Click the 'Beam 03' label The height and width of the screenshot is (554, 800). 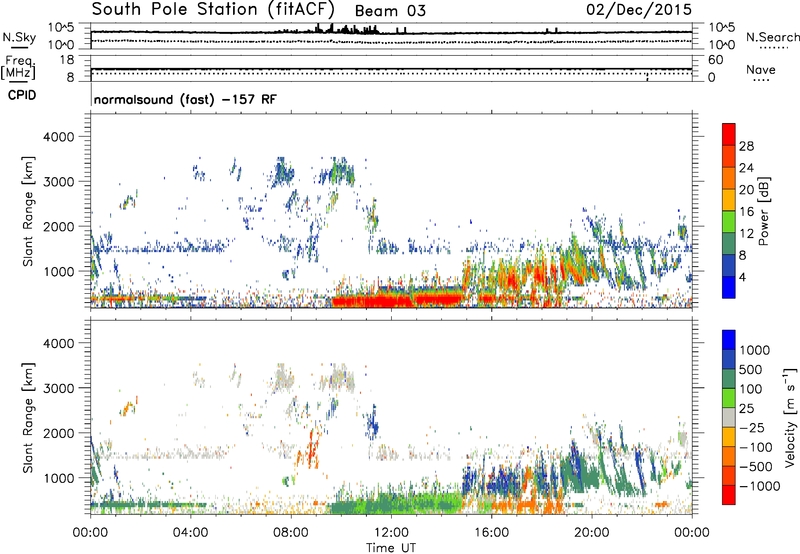pyautogui.click(x=390, y=11)
